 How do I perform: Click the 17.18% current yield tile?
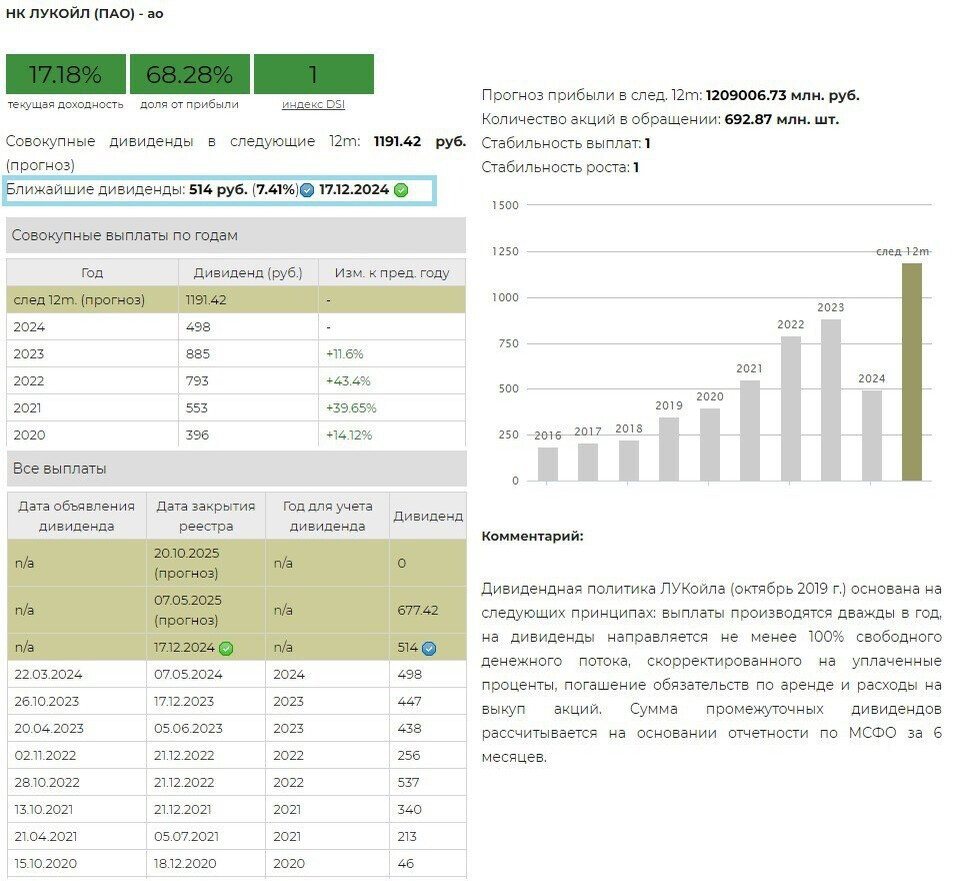[x=66, y=75]
